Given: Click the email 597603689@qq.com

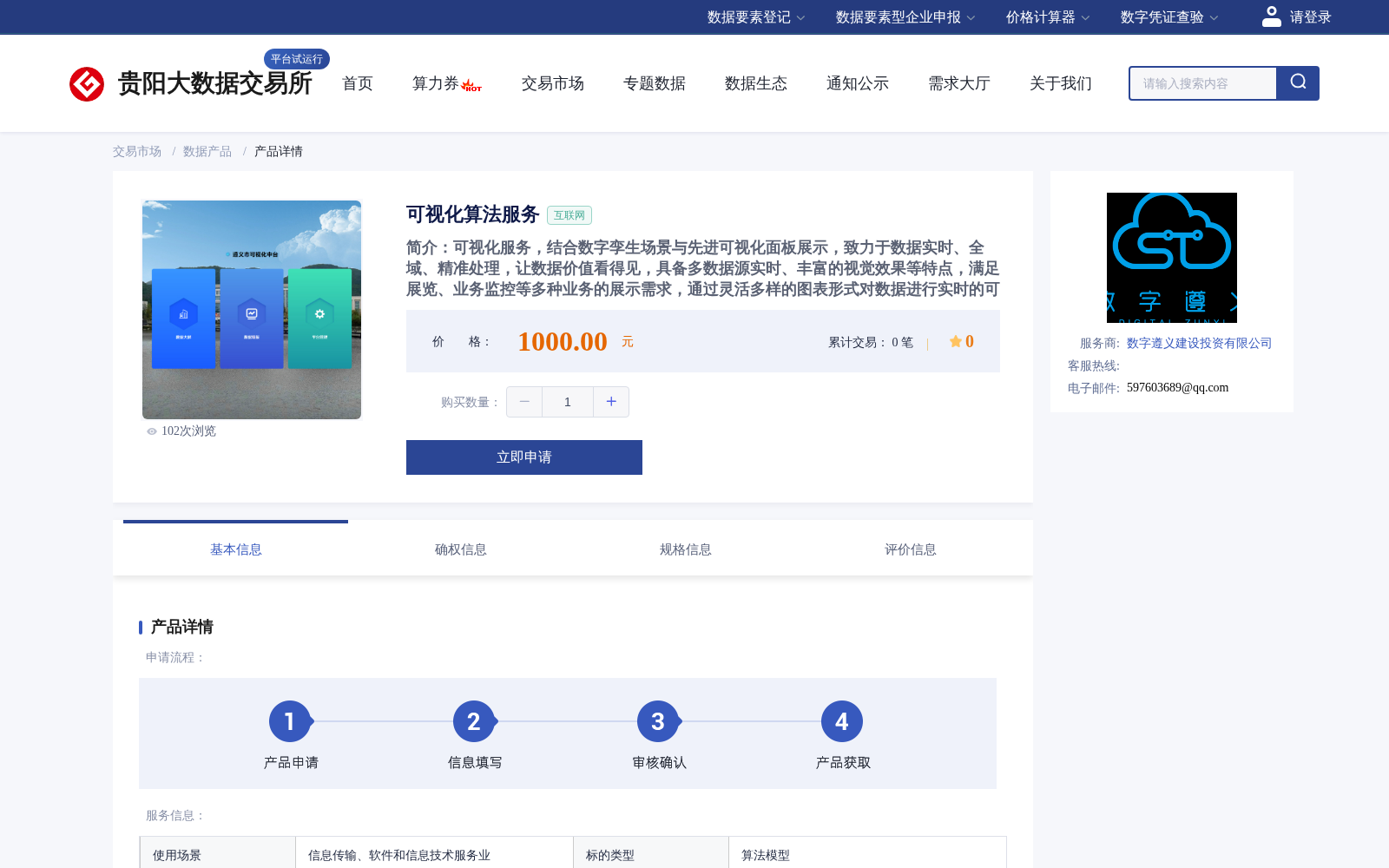Looking at the screenshot, I should tap(1178, 388).
